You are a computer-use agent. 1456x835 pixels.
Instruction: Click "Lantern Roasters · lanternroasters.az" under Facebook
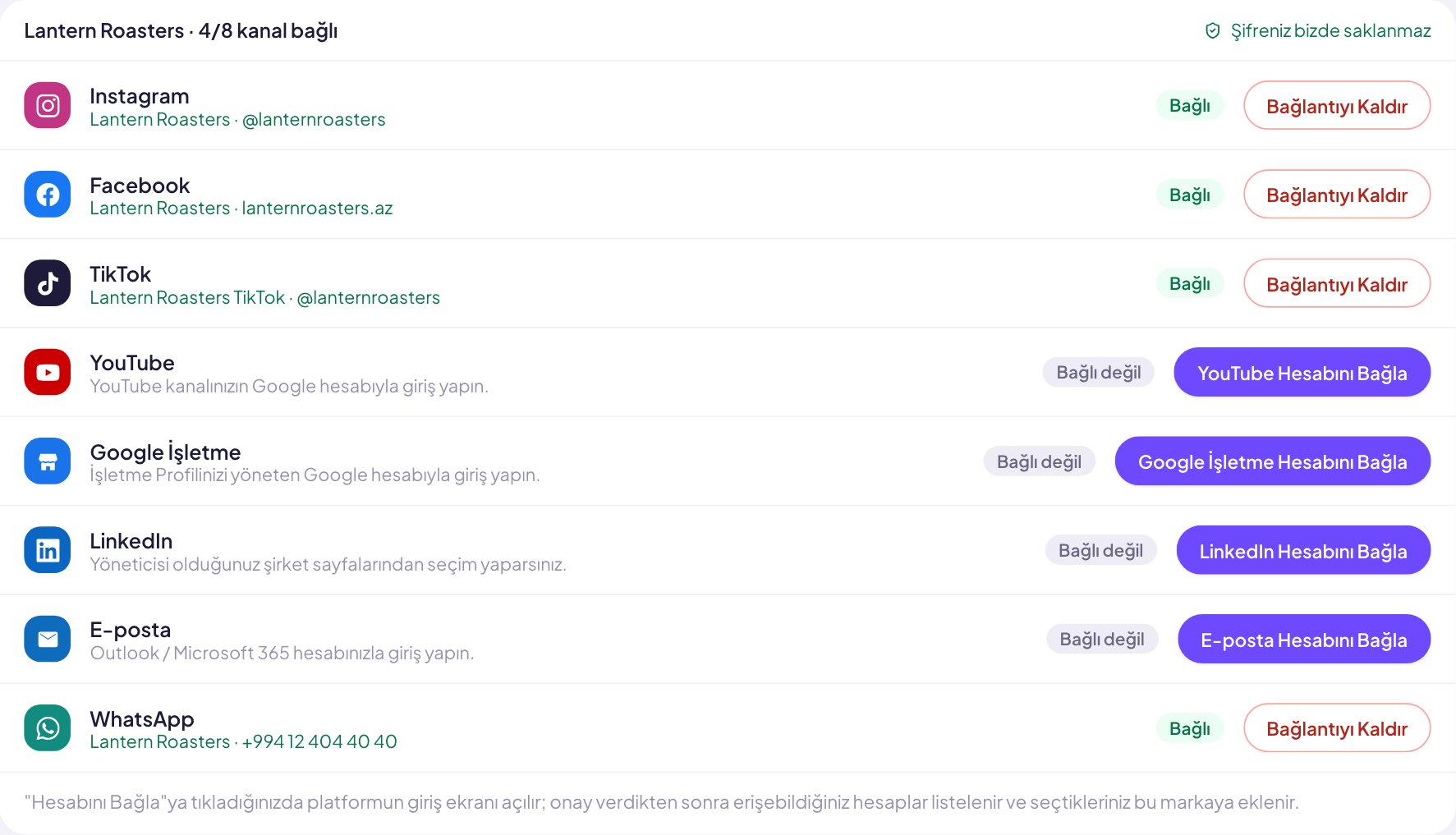pyautogui.click(x=241, y=209)
